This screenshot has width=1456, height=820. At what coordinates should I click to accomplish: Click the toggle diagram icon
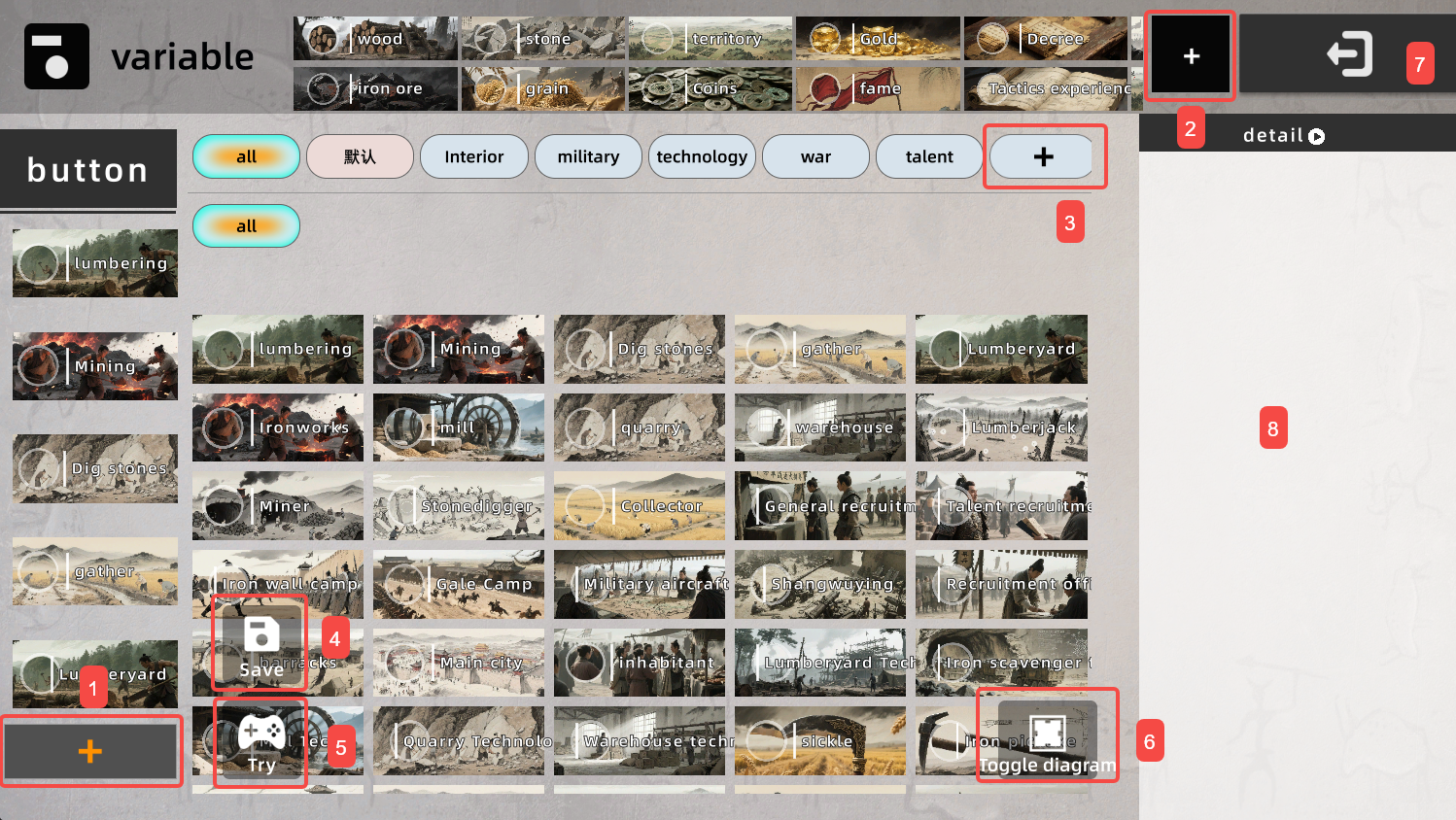click(1047, 733)
